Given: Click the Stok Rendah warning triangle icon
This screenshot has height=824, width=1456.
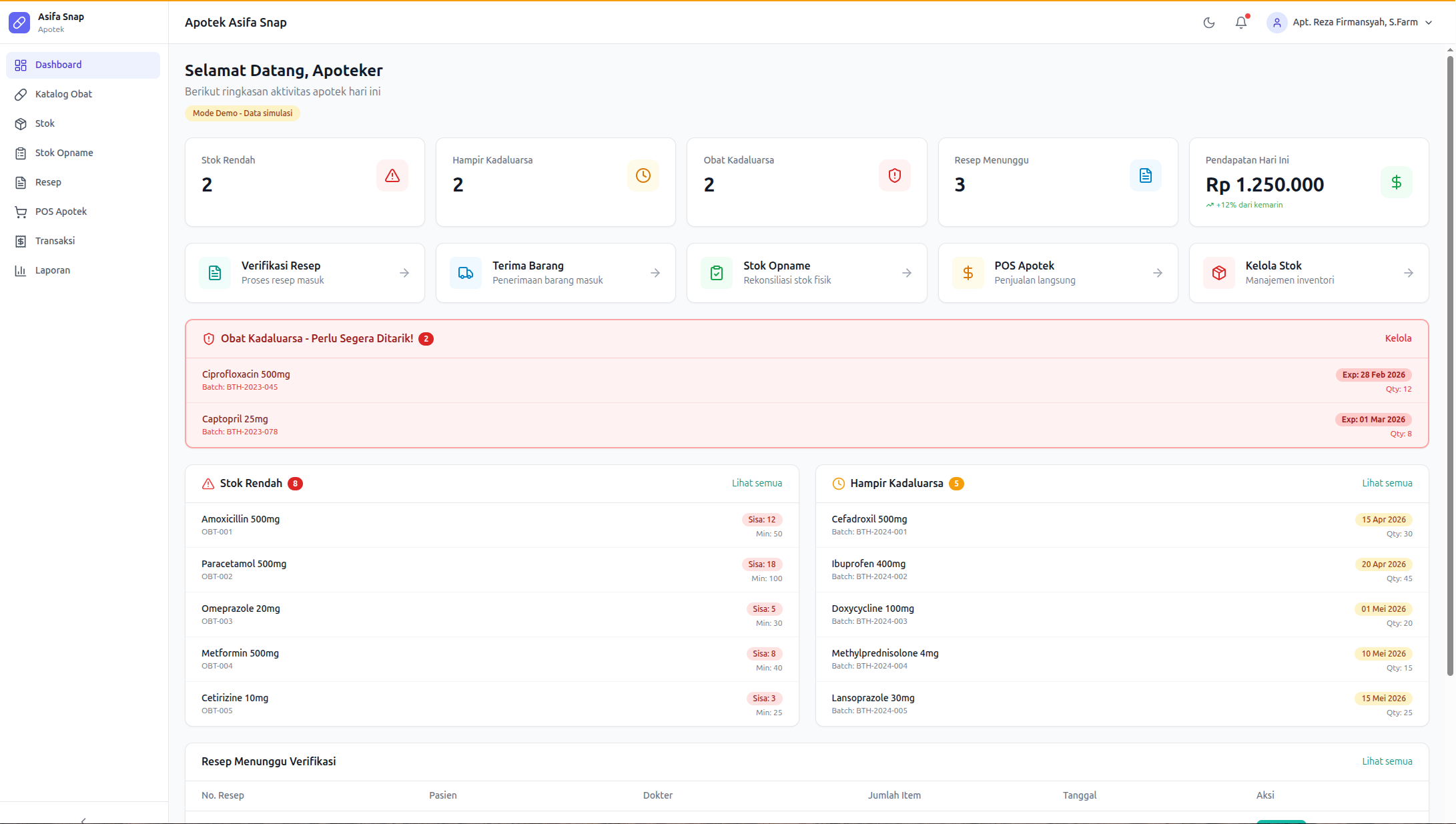Looking at the screenshot, I should [392, 175].
